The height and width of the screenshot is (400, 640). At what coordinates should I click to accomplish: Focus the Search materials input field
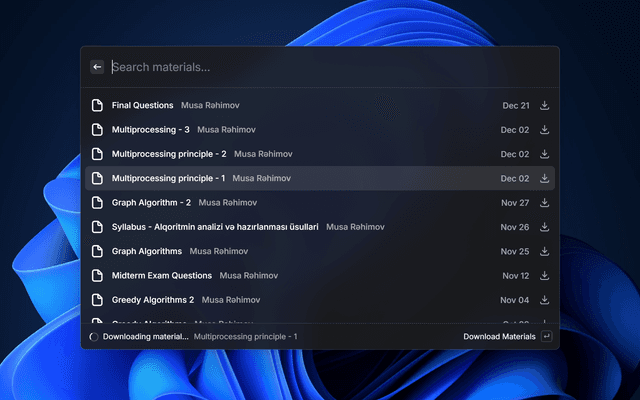(x=320, y=67)
